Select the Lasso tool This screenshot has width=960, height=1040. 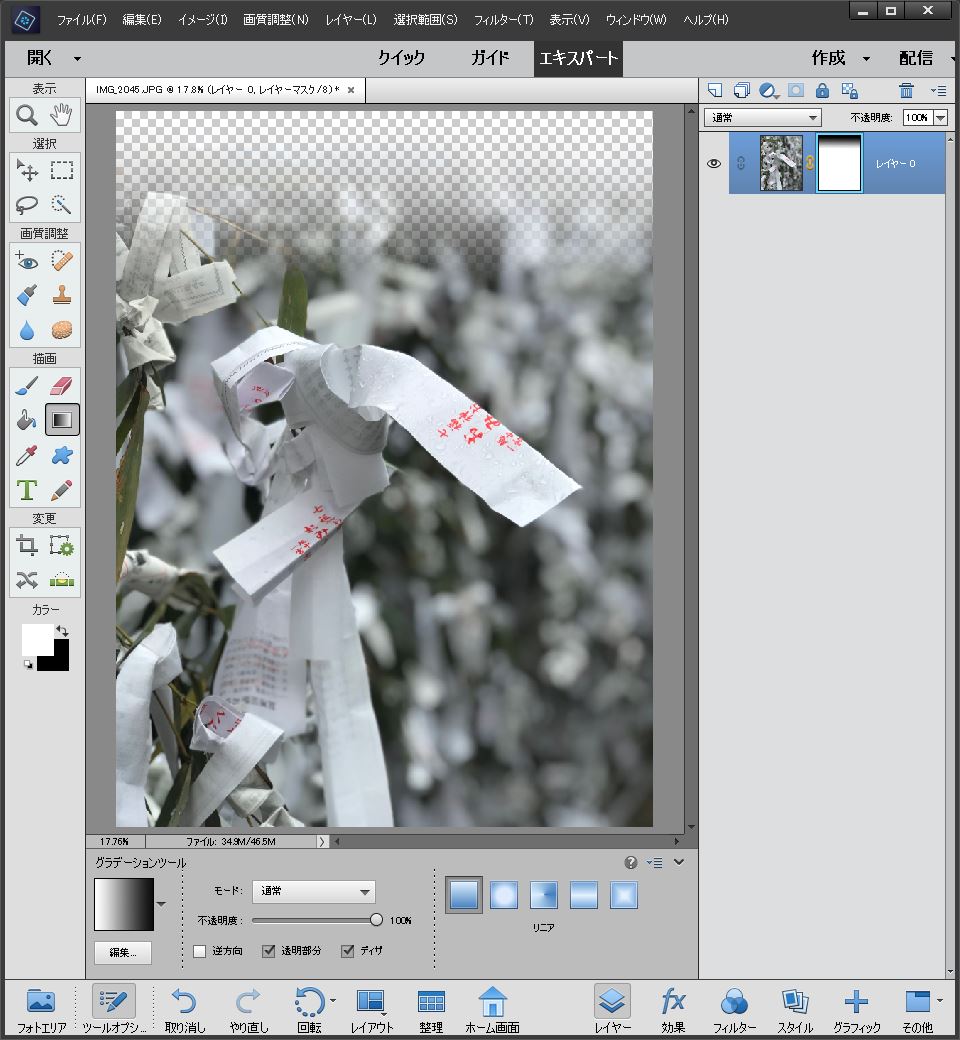tap(27, 204)
